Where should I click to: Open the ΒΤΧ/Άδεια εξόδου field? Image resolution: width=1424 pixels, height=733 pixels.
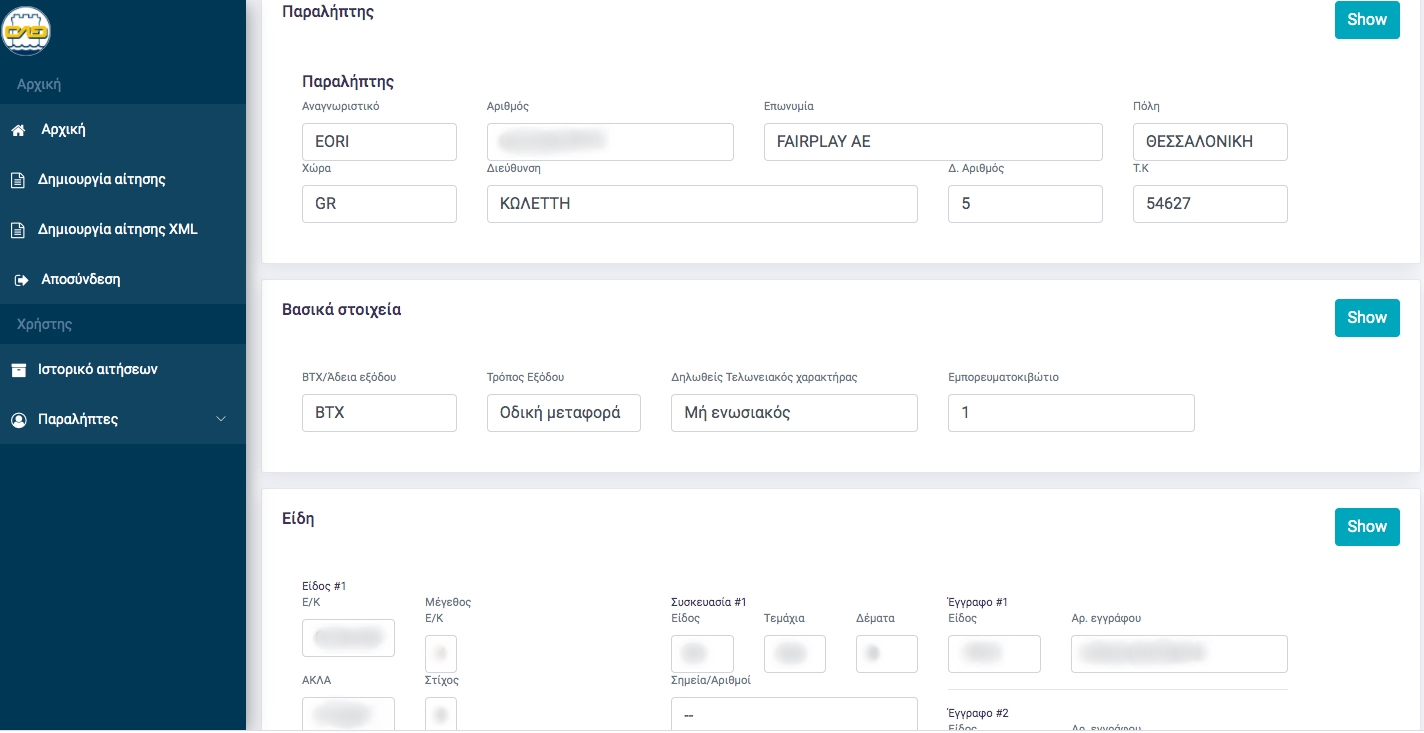pos(379,412)
